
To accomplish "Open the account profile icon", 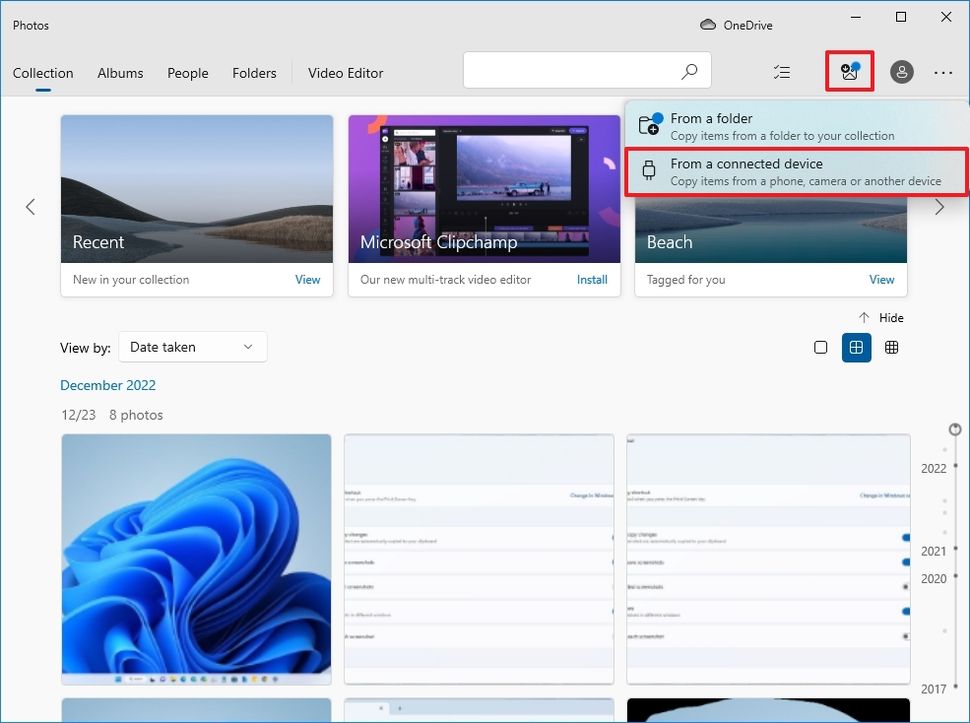I will (902, 71).
